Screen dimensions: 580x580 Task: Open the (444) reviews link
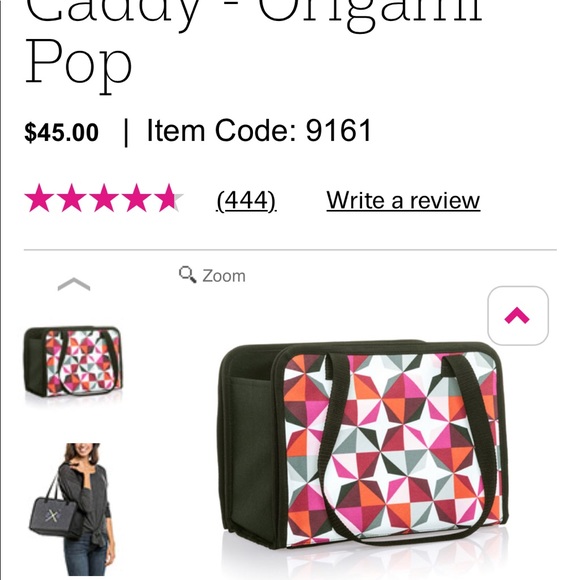246,200
